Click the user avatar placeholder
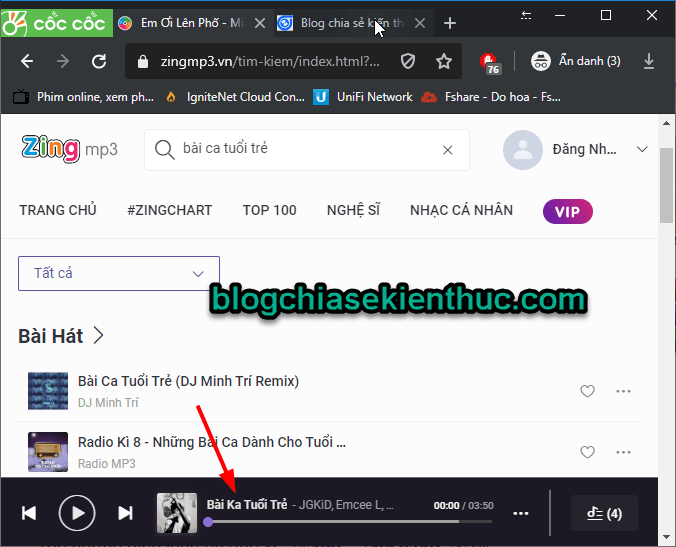The width and height of the screenshot is (676, 547). click(x=523, y=150)
